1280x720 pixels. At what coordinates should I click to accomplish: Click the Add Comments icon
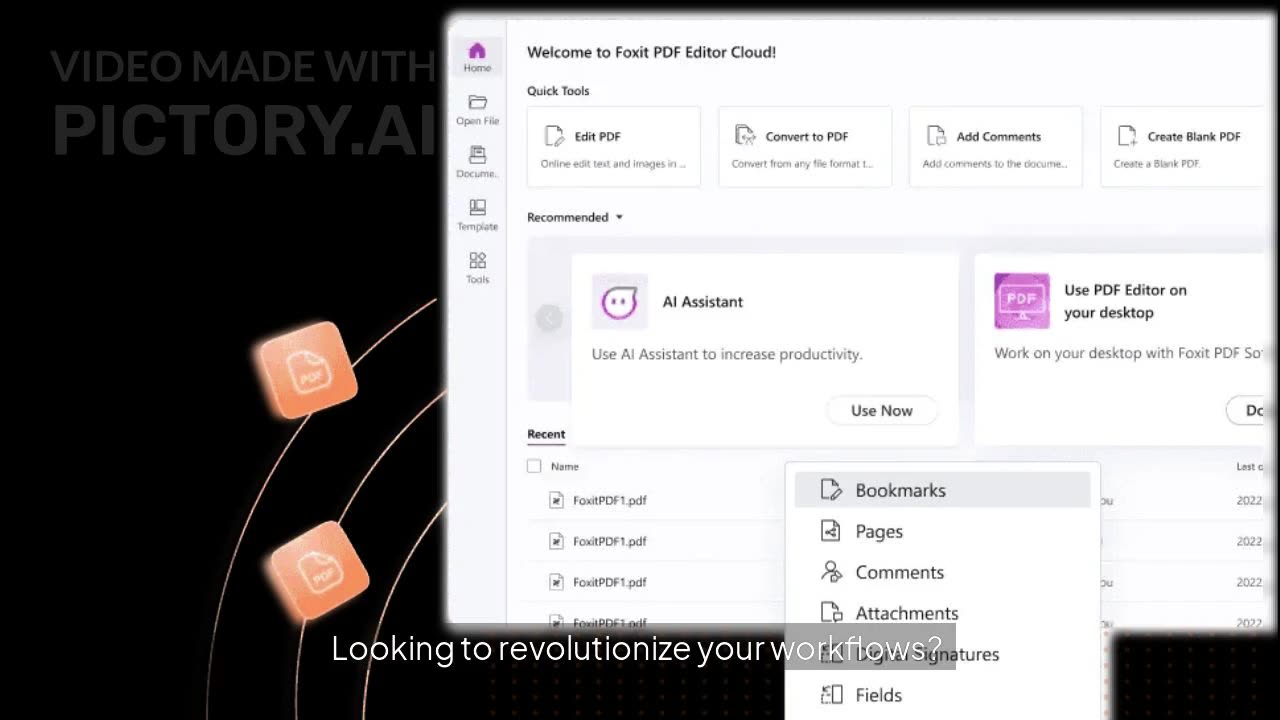coord(936,136)
